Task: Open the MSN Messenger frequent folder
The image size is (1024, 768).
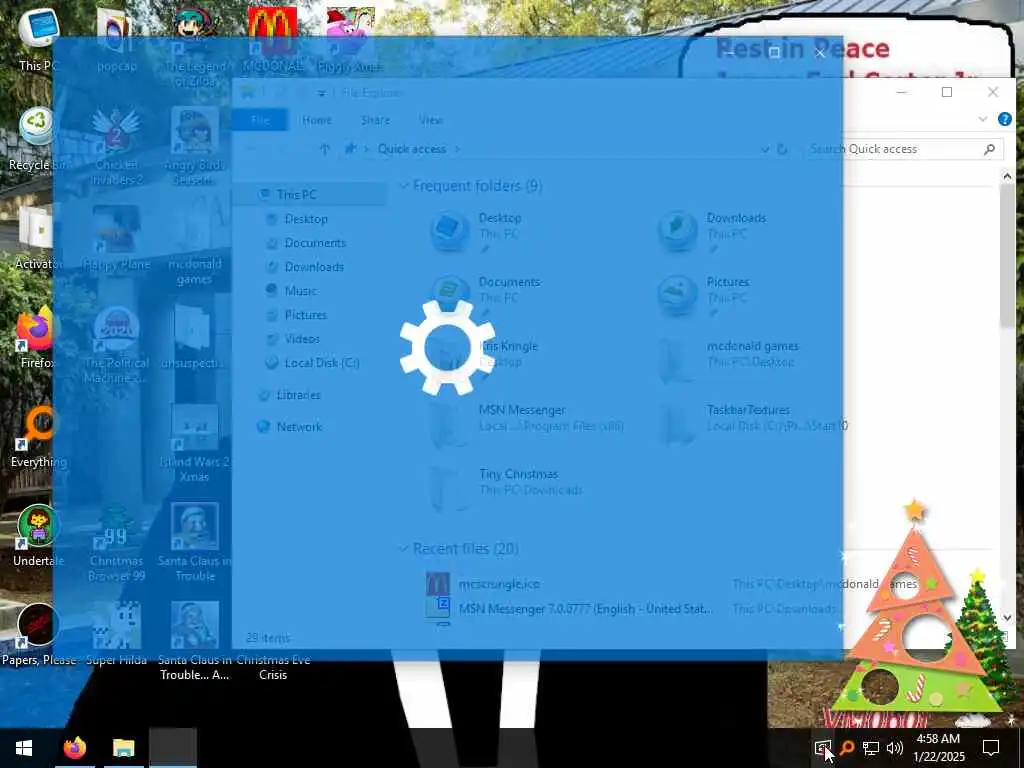Action: tap(526, 424)
